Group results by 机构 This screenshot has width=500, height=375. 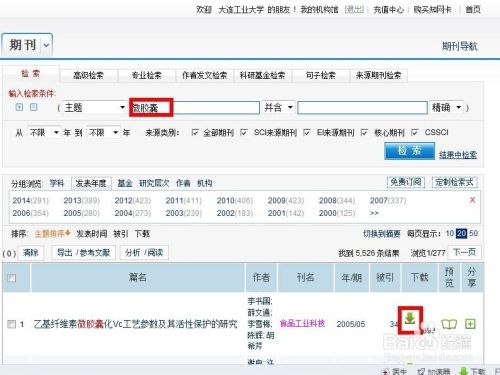204,183
